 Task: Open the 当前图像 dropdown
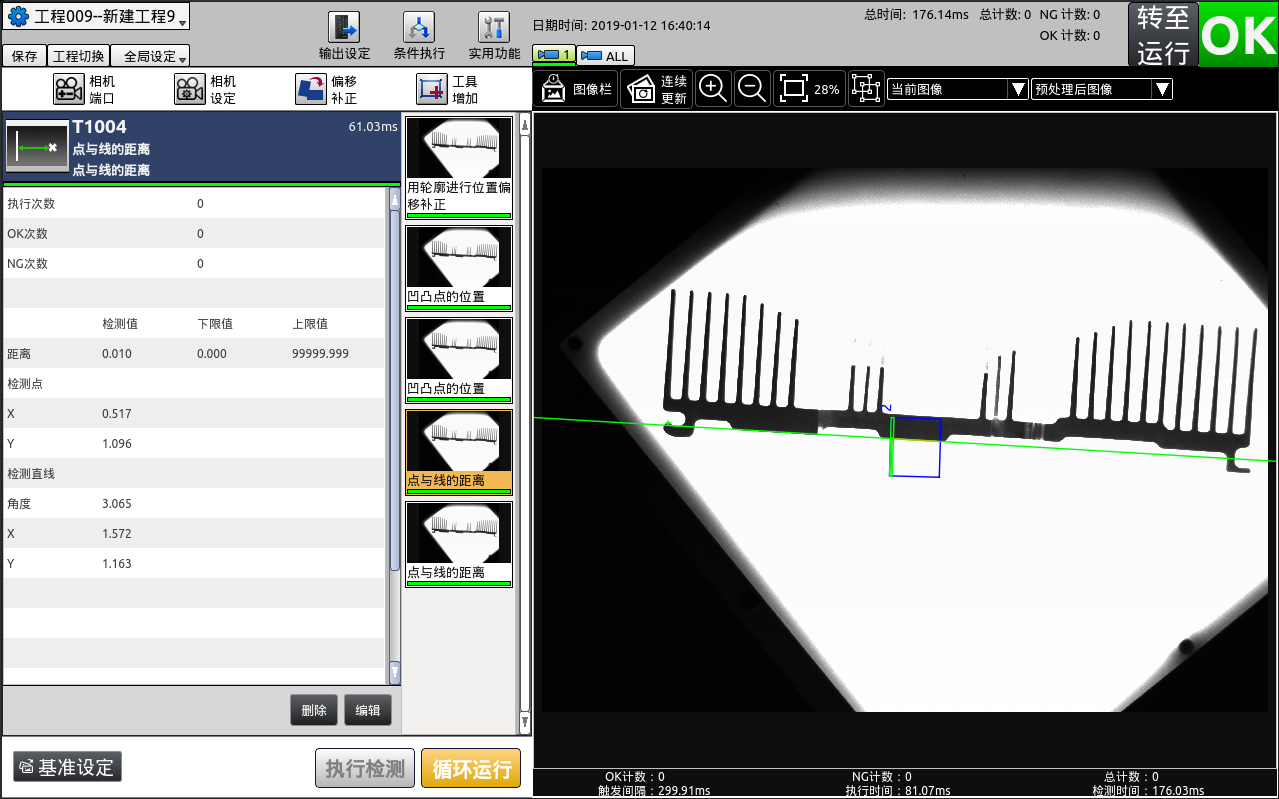point(958,89)
